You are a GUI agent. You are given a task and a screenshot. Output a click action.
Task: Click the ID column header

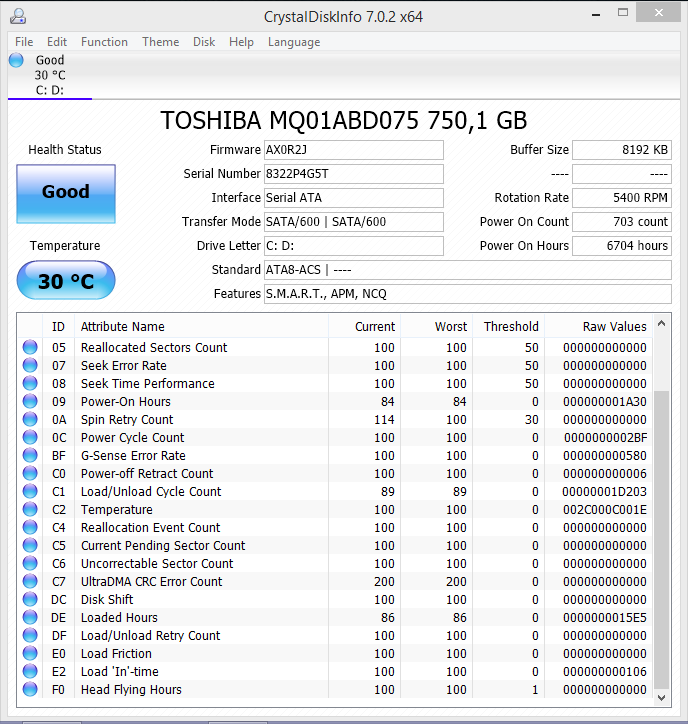click(x=58, y=326)
